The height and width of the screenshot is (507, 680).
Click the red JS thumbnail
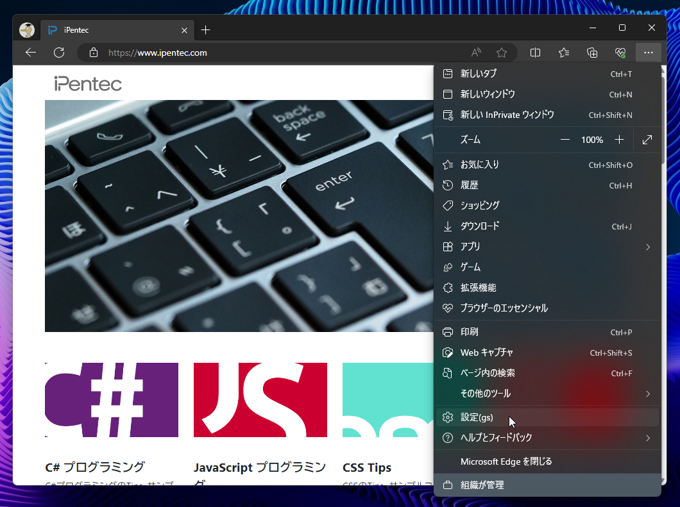coord(260,400)
